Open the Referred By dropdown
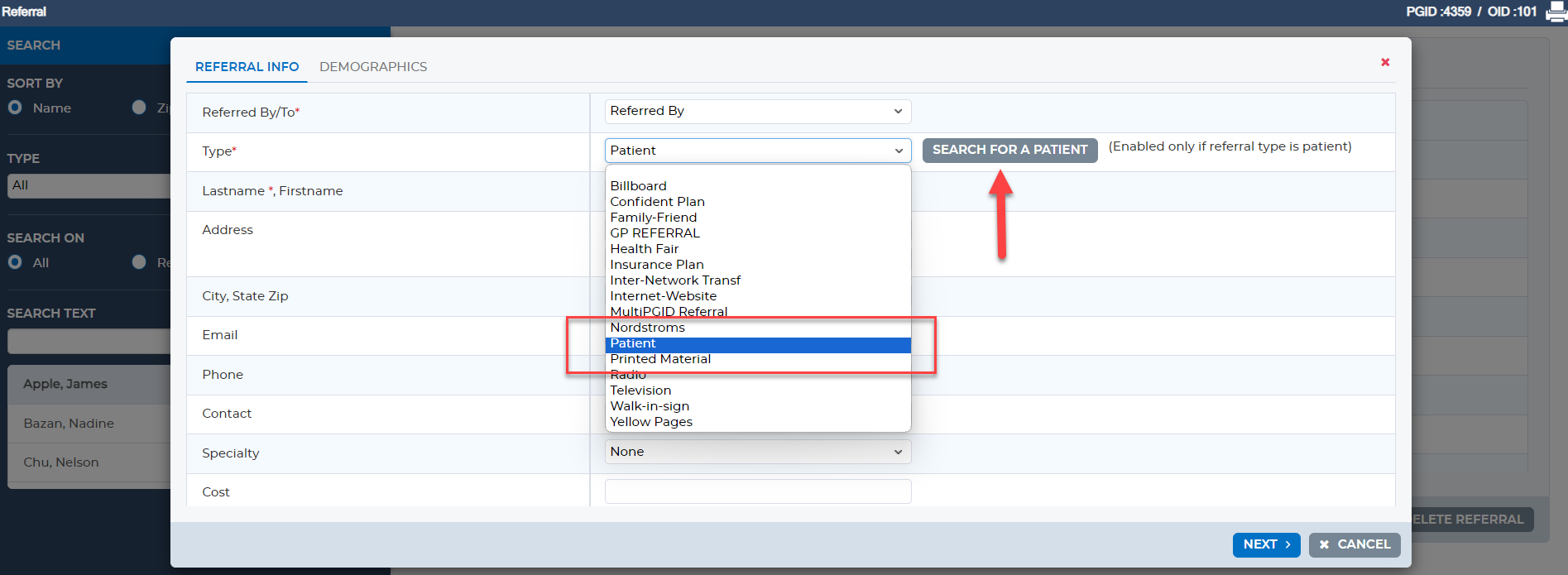Viewport: 1568px width, 575px height. click(757, 111)
